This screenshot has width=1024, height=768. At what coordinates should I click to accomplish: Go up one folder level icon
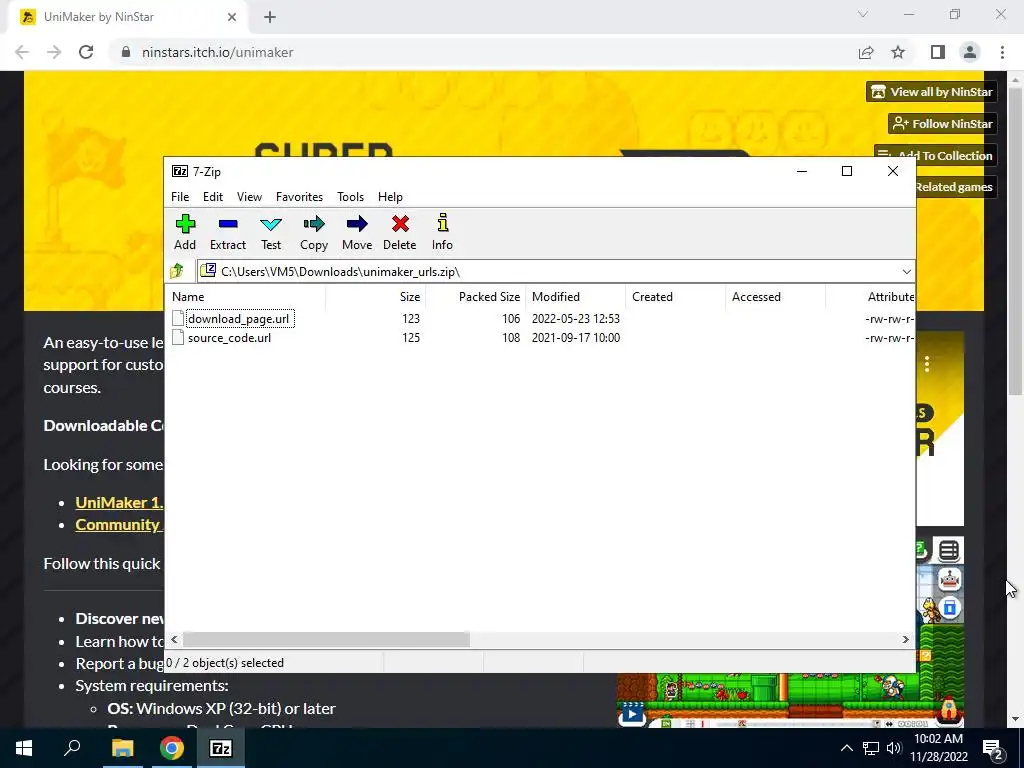[177, 271]
